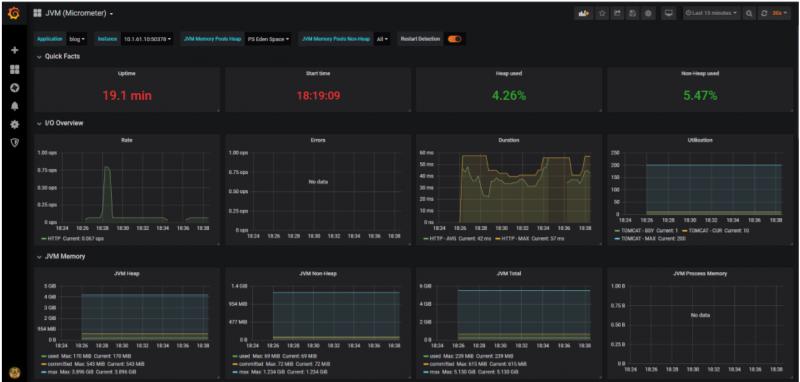The width and height of the screenshot is (800, 382).
Task: Refresh the dashboard with refresh icon
Action: (764, 14)
